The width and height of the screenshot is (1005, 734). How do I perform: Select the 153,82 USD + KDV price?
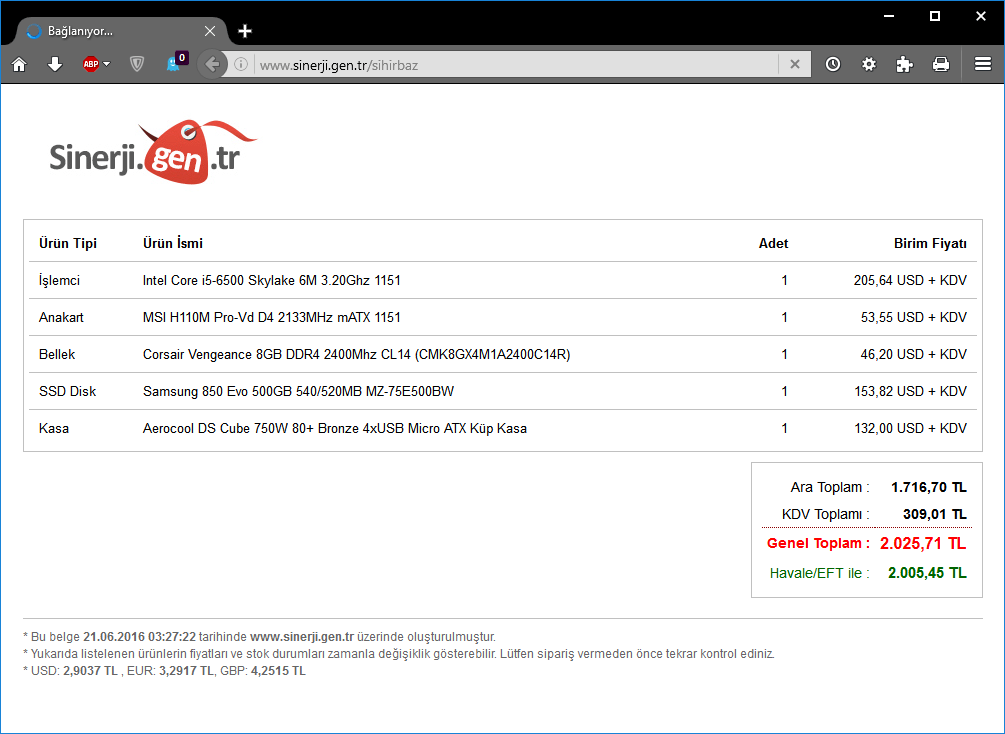coord(910,392)
